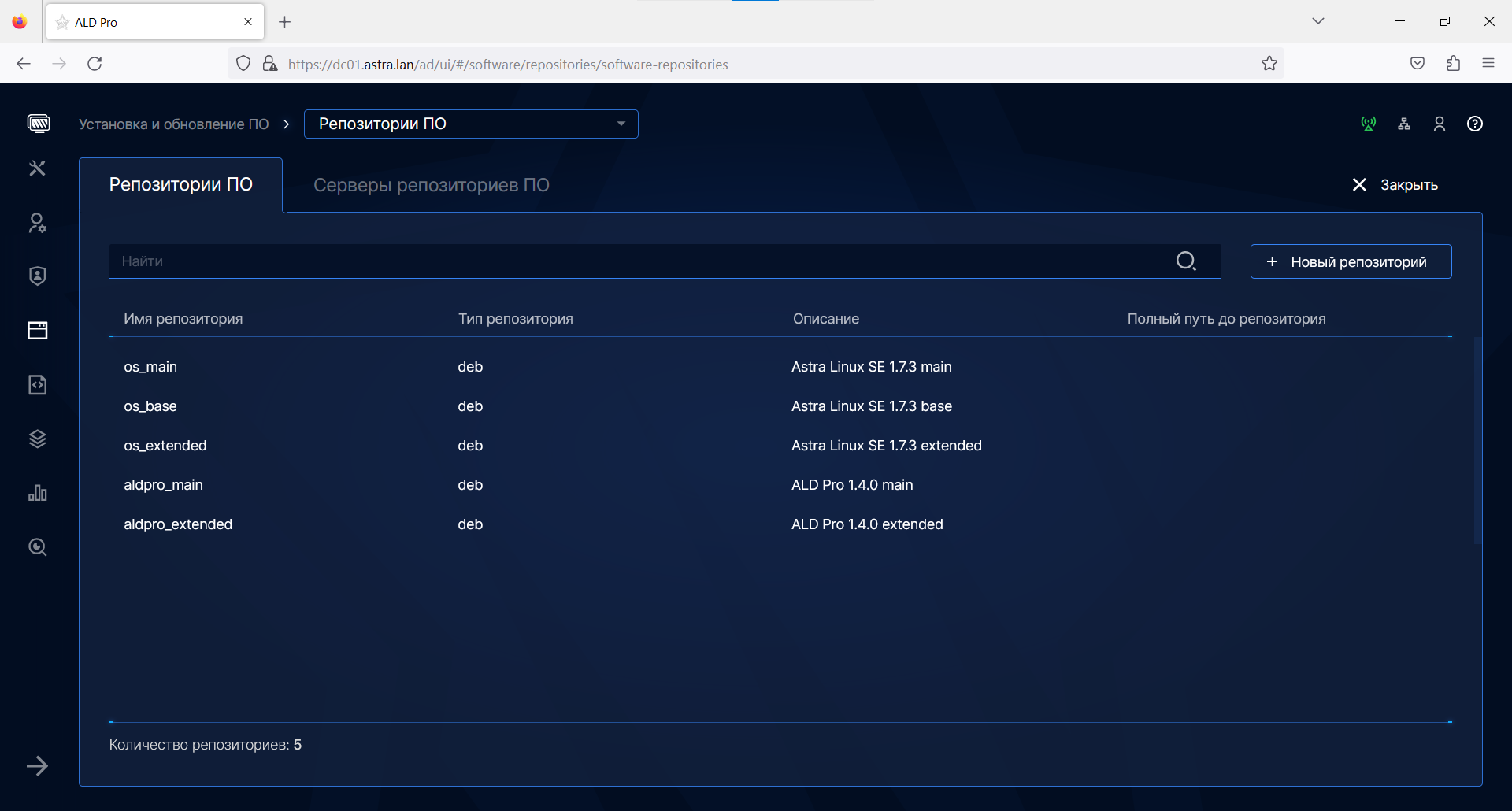The height and width of the screenshot is (811, 1512).
Task: Expand the Репозитории ПО dropdown selector
Action: click(x=471, y=124)
